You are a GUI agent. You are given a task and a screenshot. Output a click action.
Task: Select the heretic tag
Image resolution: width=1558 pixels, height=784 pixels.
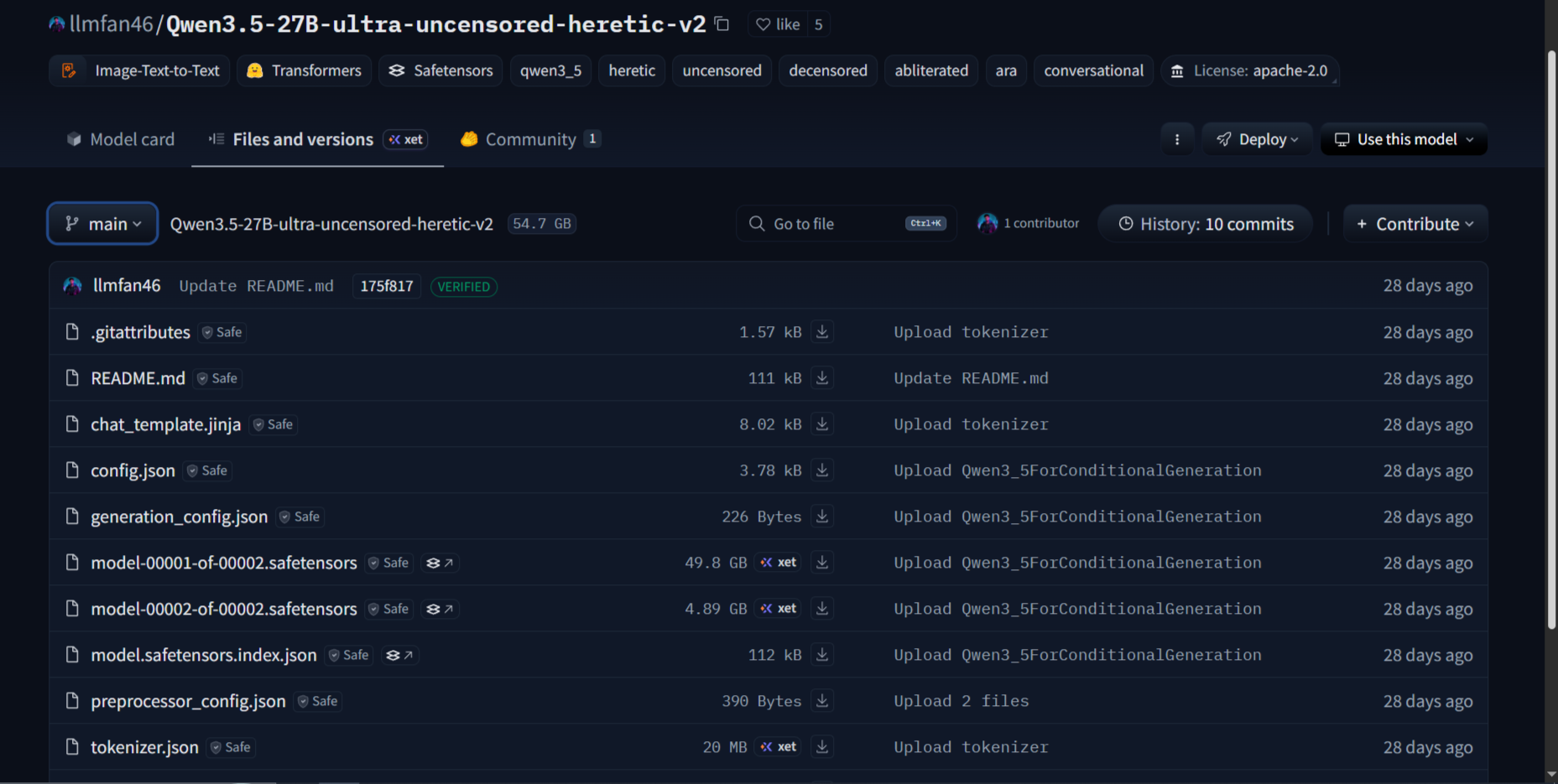pos(632,70)
